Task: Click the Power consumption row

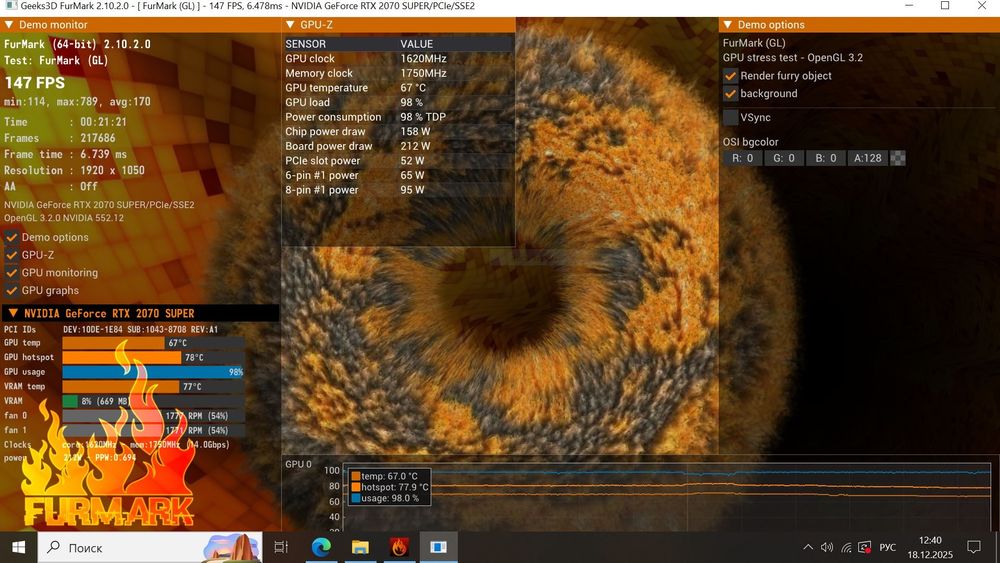Action: (398, 117)
